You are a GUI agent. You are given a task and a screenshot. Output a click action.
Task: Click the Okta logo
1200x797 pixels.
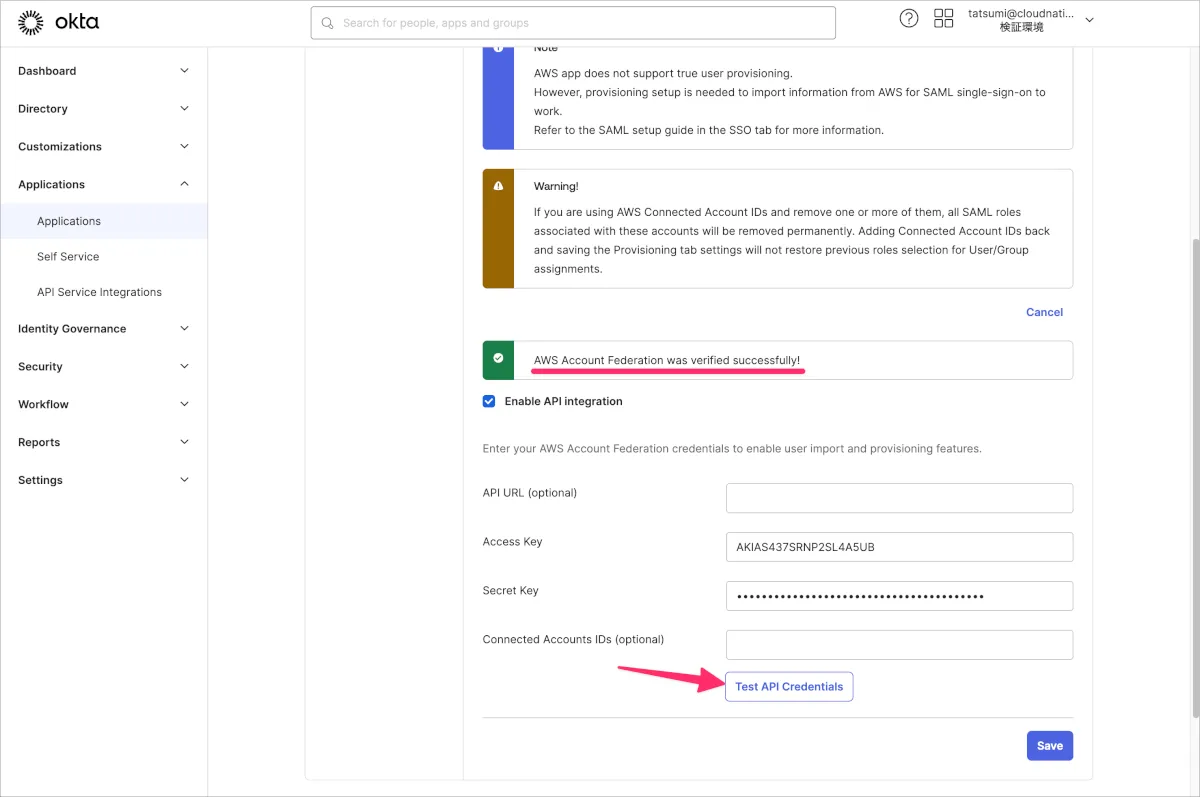tap(59, 22)
